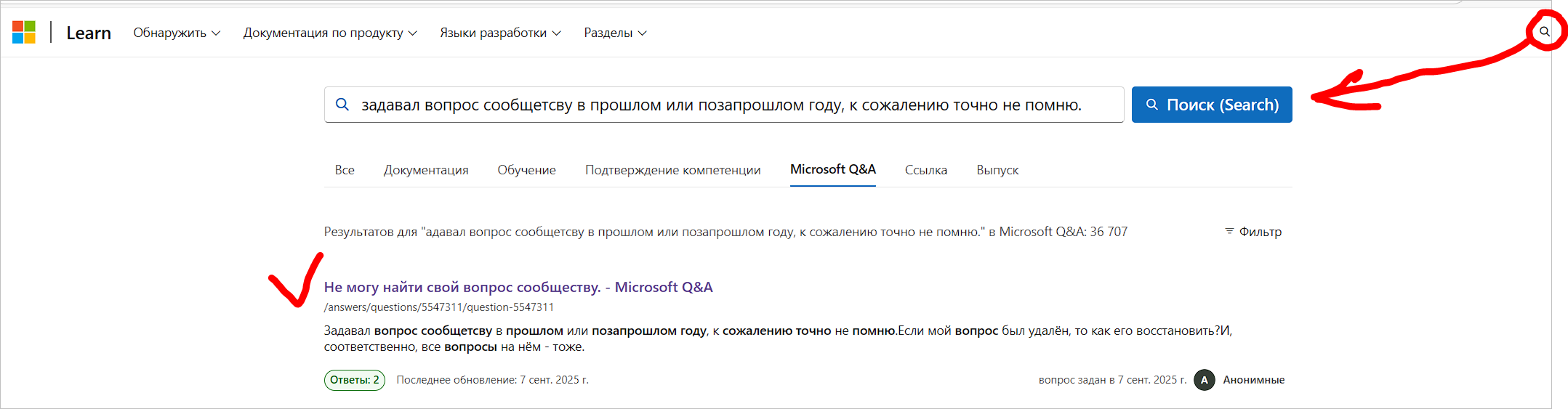Click the filter lines icon beside Фильтр
The width and height of the screenshot is (1568, 409).
coord(1229,231)
